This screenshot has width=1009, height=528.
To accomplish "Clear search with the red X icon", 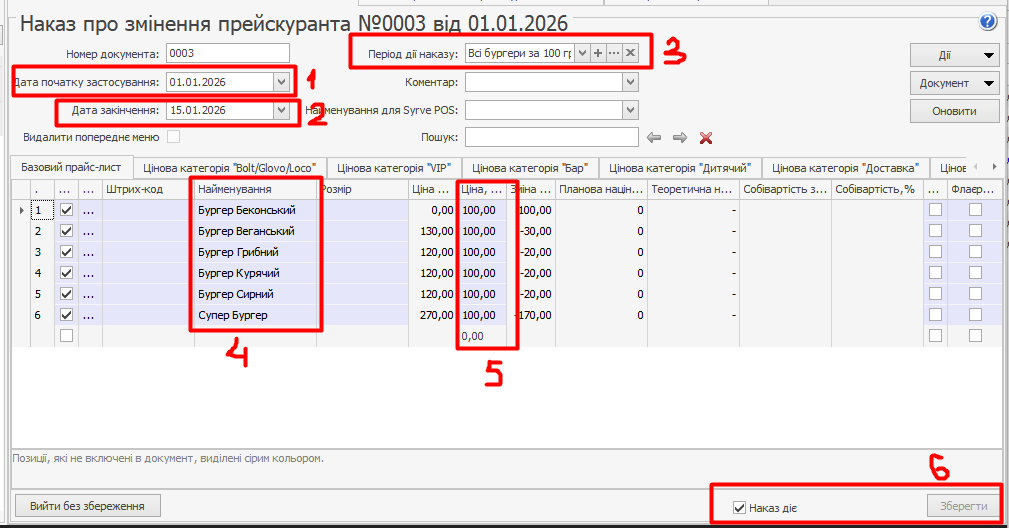I will (x=705, y=138).
